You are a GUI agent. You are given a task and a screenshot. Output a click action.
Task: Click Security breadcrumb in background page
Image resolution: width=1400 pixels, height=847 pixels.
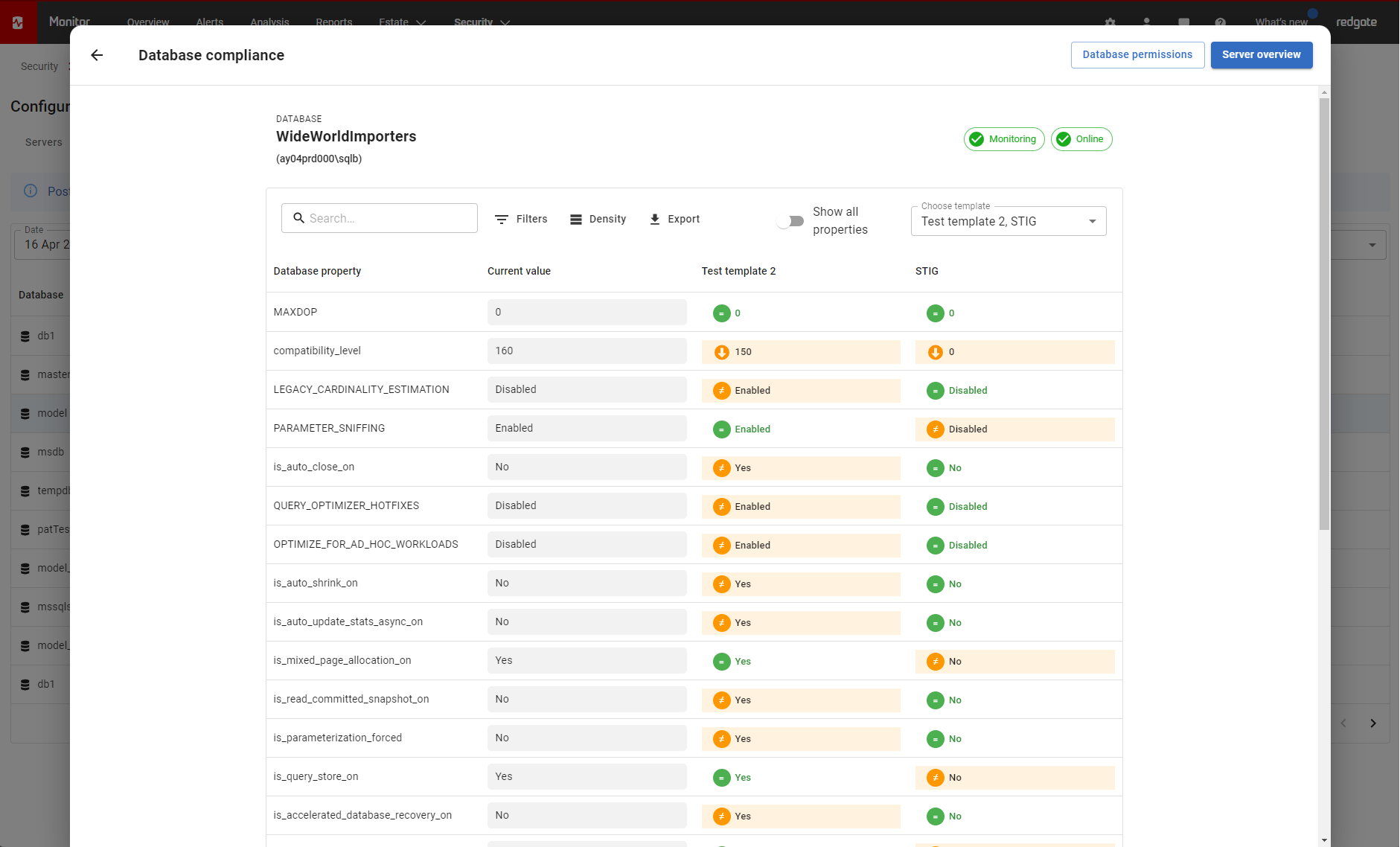pyautogui.click(x=39, y=66)
